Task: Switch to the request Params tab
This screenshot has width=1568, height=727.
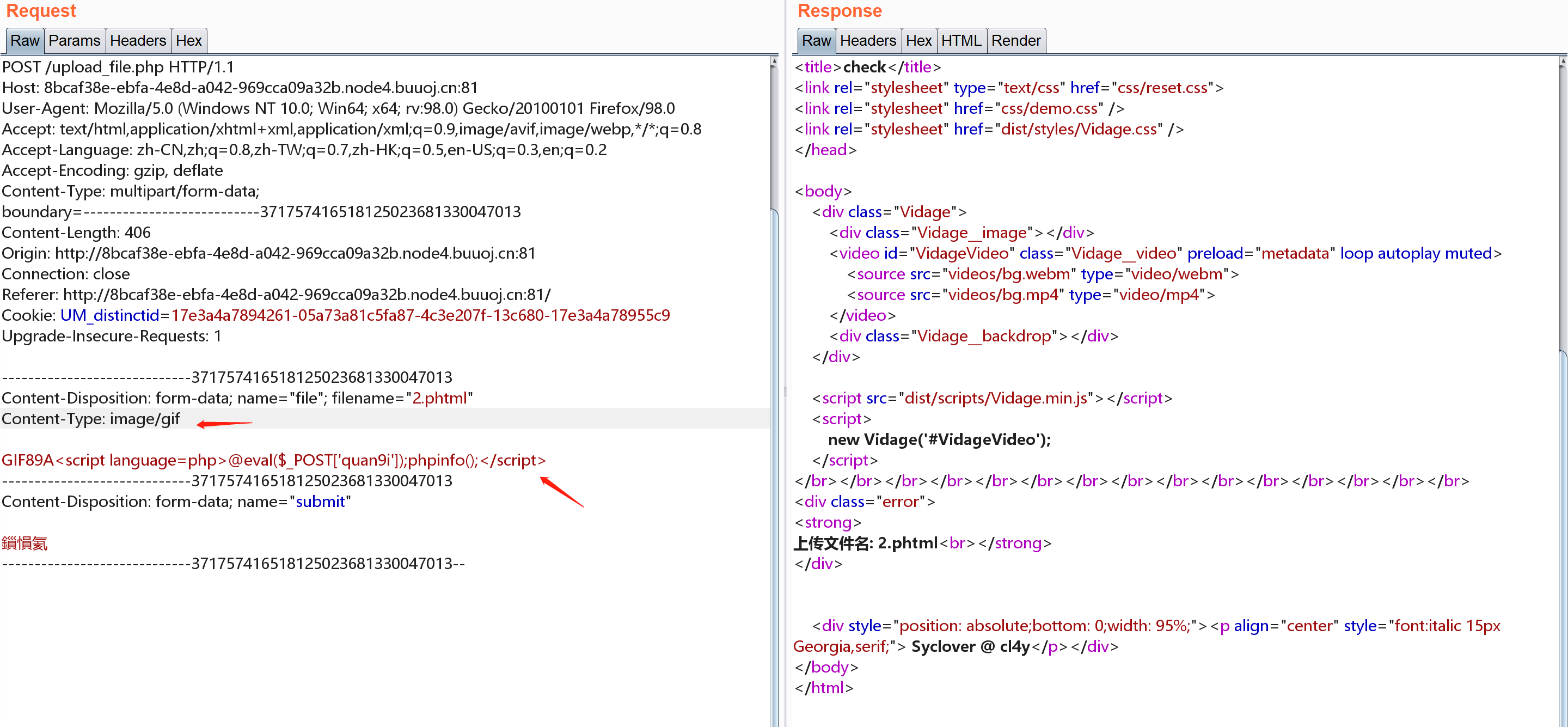Action: (x=74, y=41)
